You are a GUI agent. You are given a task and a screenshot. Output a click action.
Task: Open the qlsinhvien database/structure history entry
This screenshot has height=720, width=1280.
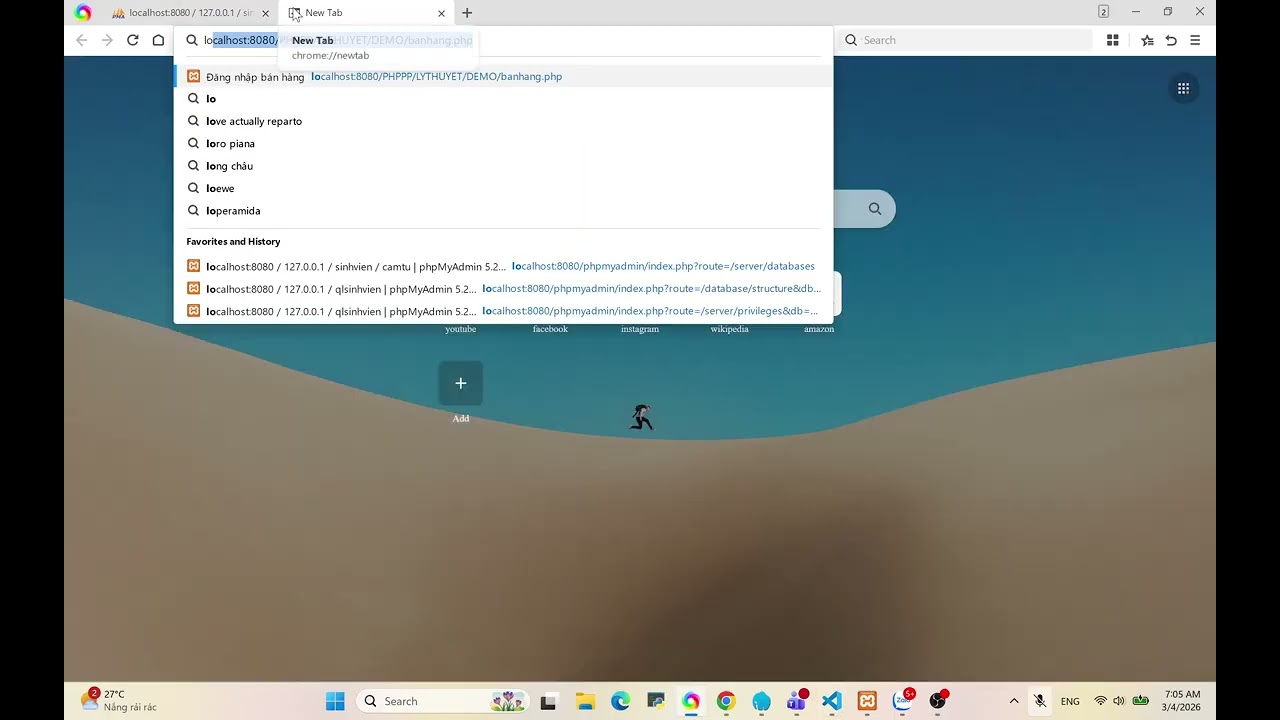(503, 288)
